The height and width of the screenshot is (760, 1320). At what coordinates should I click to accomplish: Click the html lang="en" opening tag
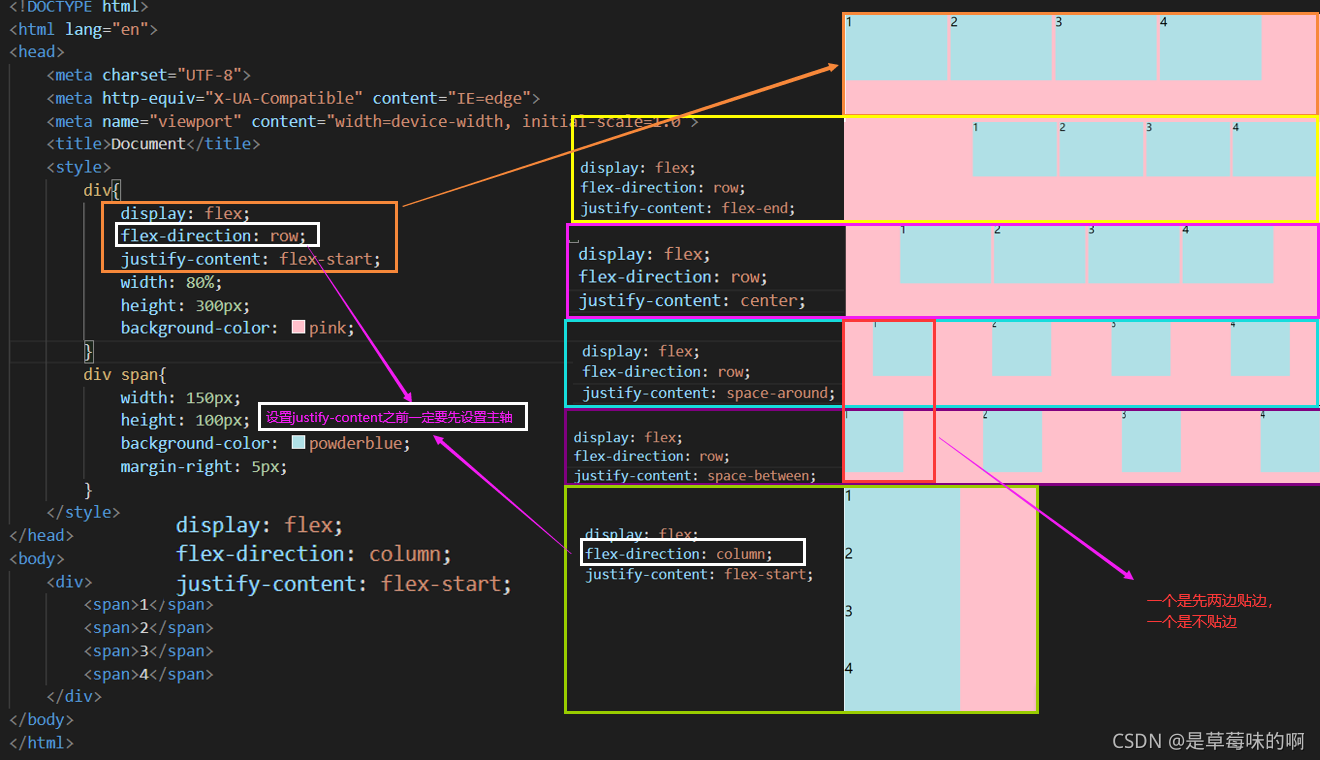(x=83, y=29)
